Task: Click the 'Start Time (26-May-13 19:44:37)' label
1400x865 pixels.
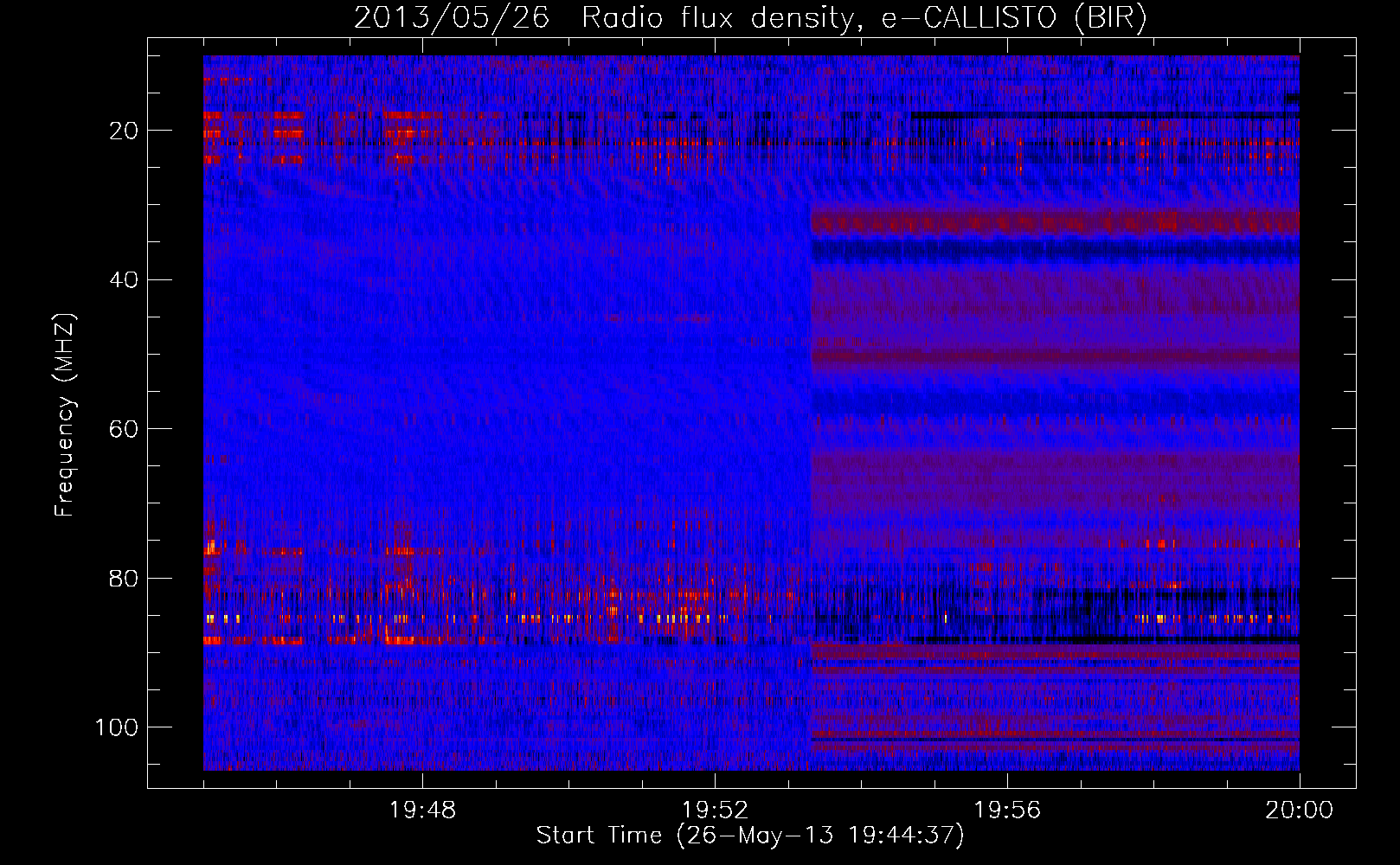Action: 750,836
